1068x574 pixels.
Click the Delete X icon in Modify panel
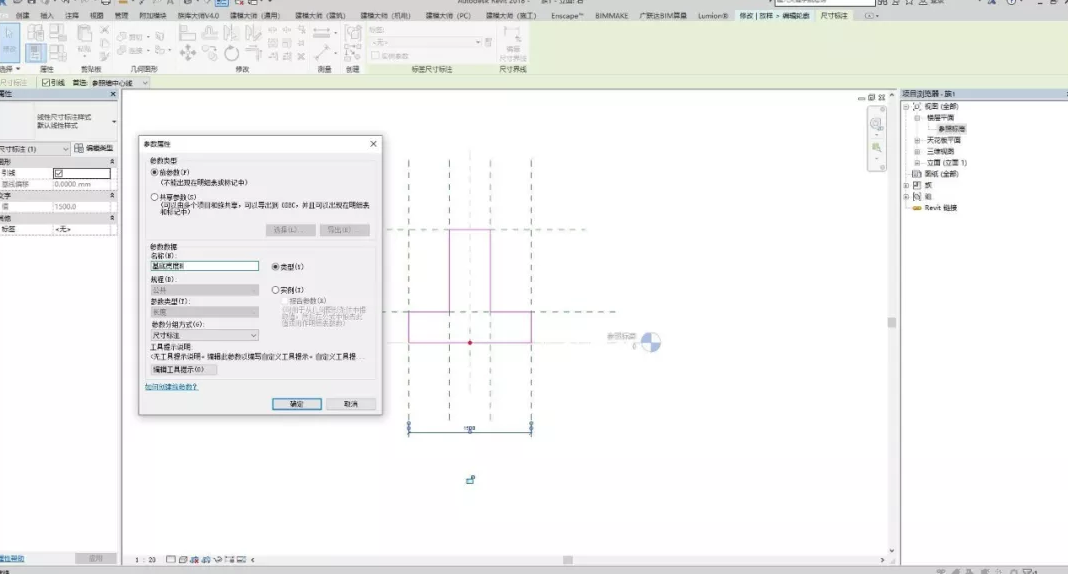click(301, 57)
